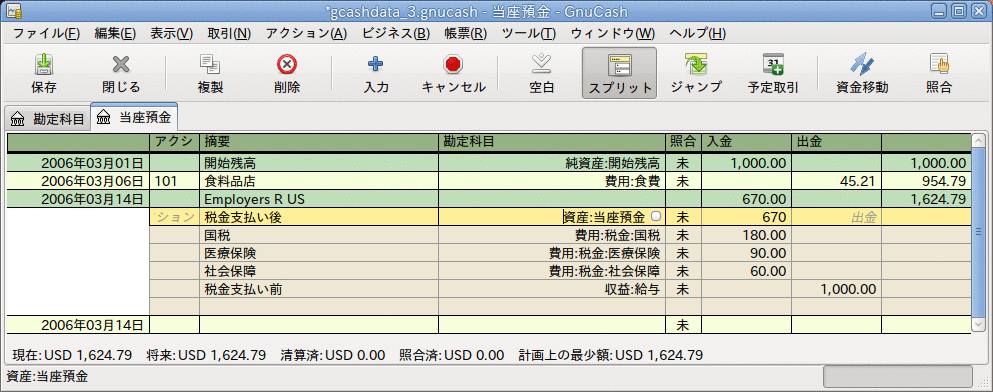Click the 摘要 column header

pyautogui.click(x=319, y=142)
